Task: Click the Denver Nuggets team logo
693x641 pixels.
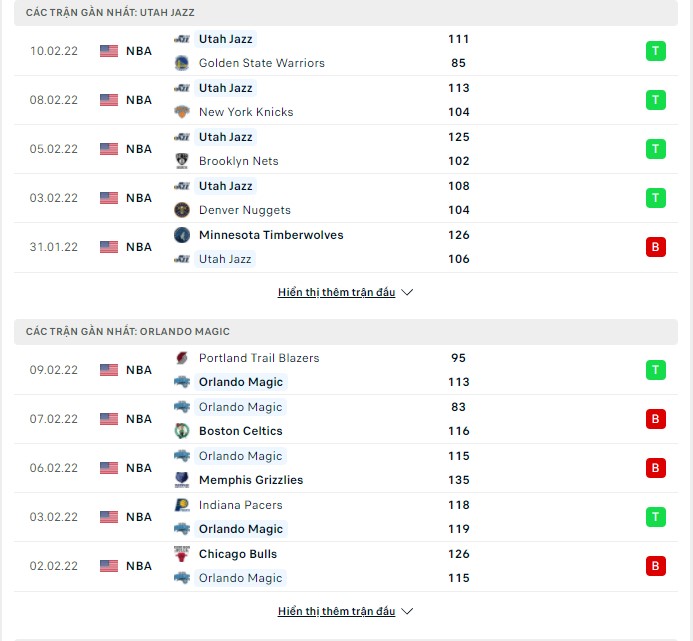Action: point(182,210)
